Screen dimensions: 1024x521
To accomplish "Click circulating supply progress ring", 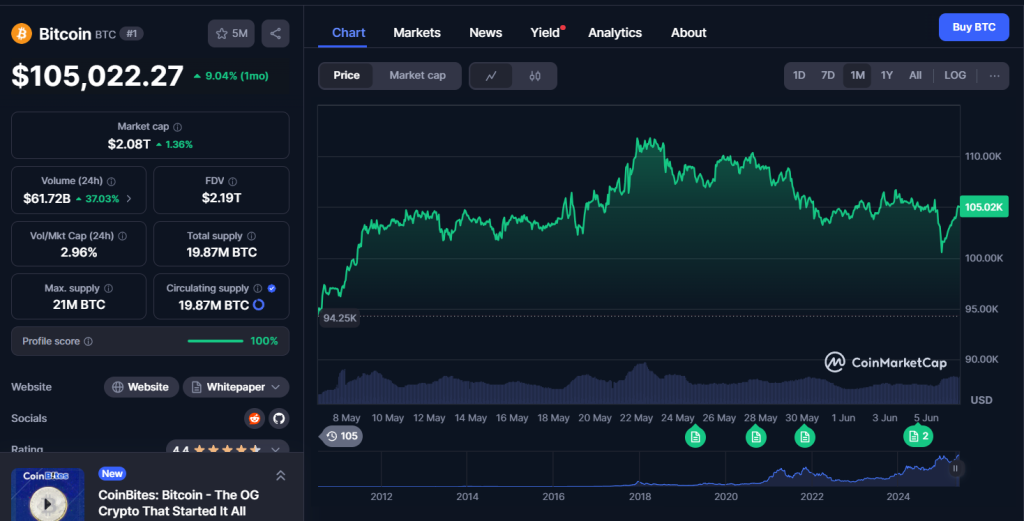I will (x=259, y=305).
